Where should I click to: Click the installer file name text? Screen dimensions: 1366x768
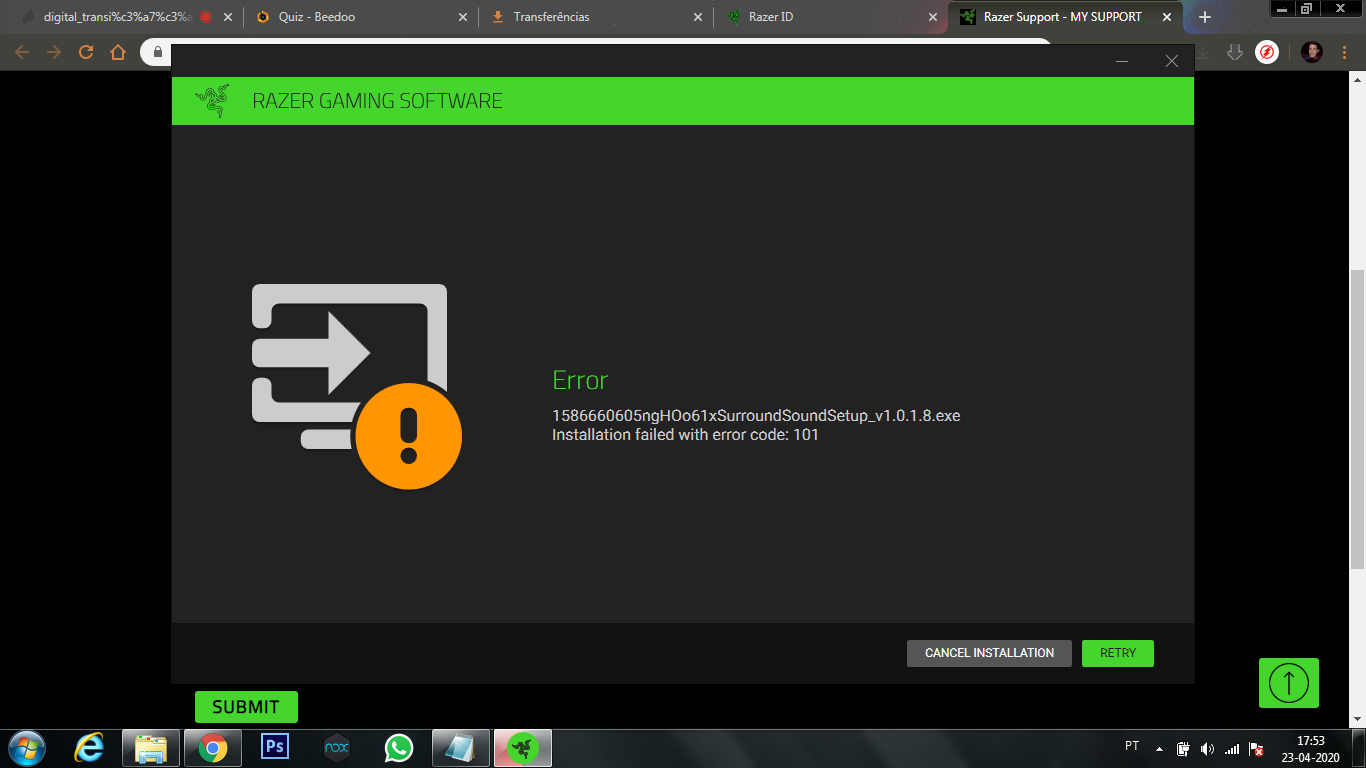tap(756, 415)
